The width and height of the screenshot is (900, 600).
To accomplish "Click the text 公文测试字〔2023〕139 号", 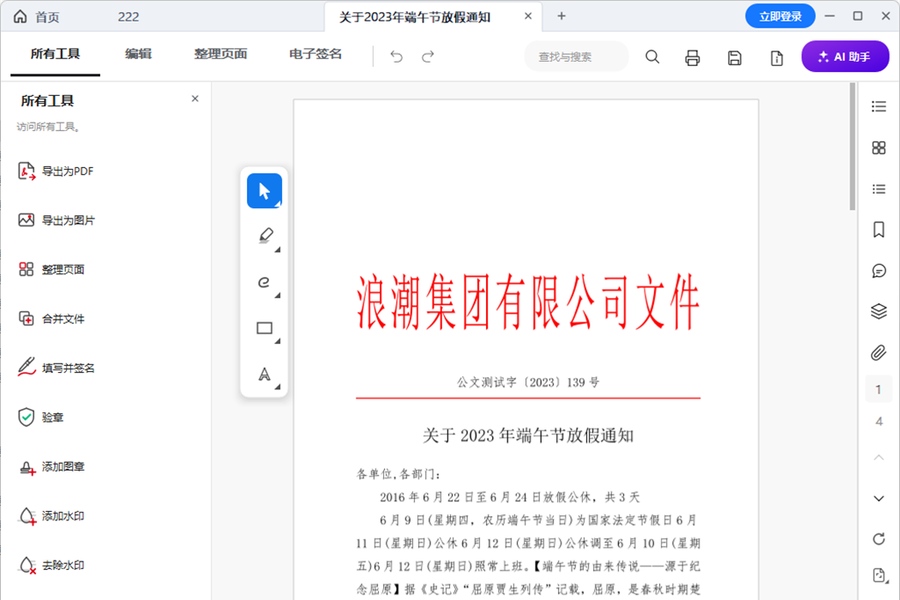I will tap(528, 382).
